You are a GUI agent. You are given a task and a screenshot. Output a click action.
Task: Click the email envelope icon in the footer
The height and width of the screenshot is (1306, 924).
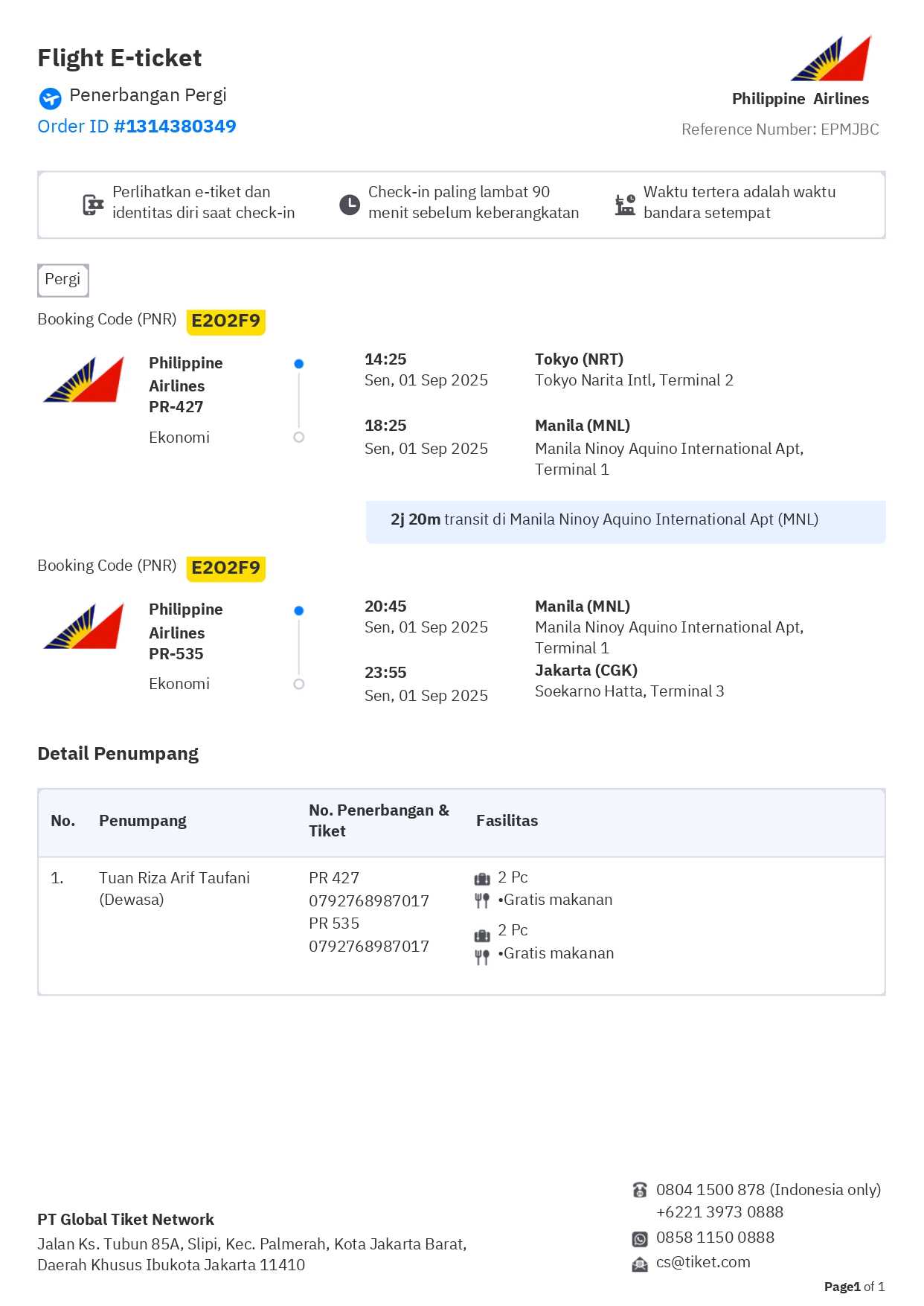pos(640,1264)
